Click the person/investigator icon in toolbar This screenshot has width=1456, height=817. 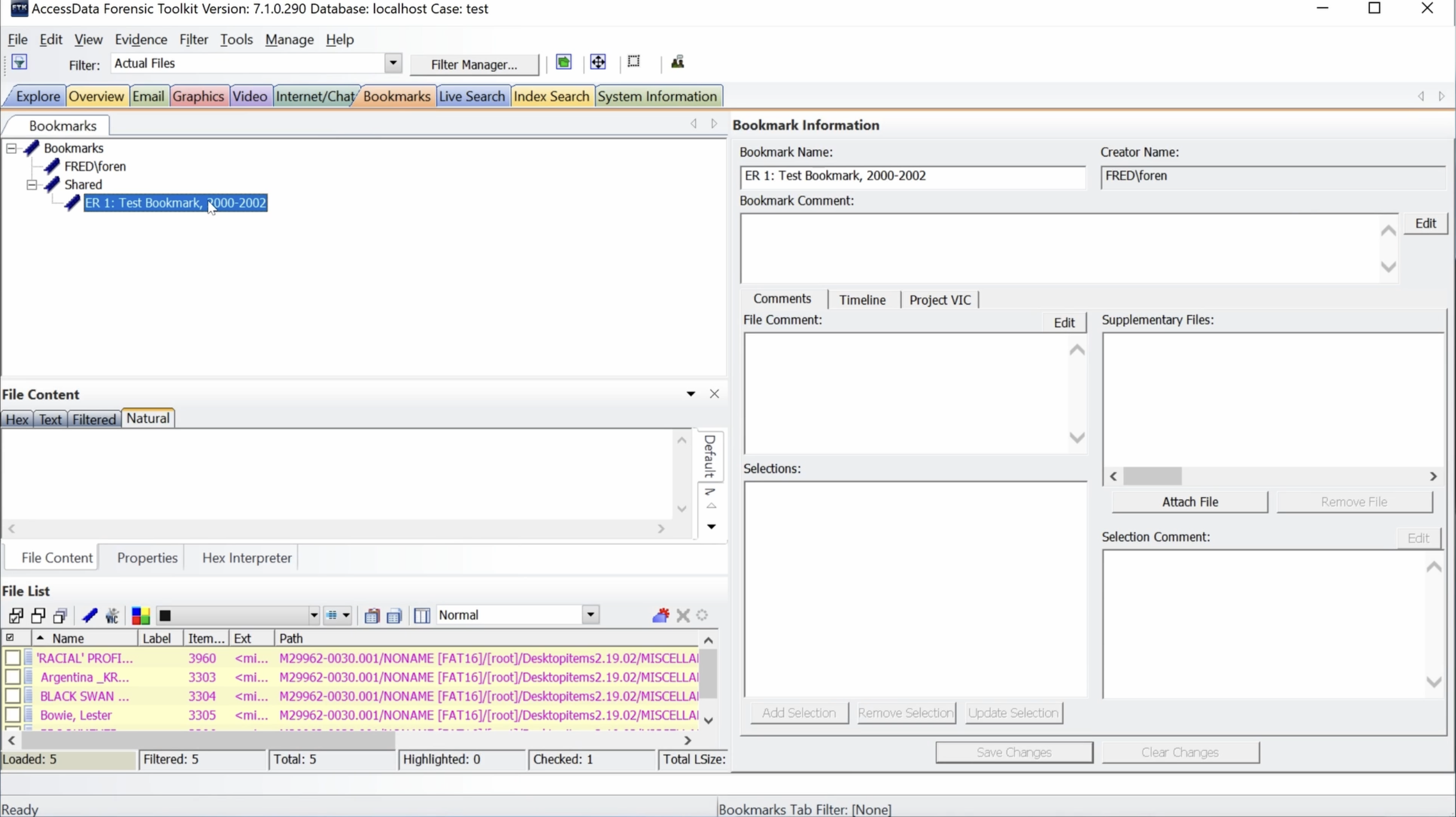(678, 62)
